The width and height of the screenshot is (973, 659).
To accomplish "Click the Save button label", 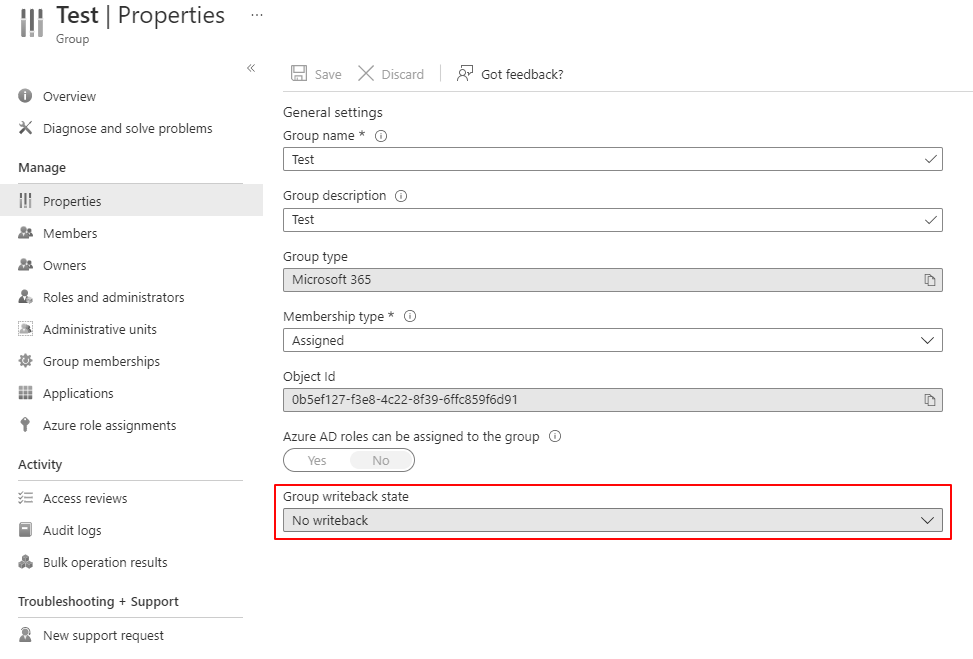I will (328, 74).
